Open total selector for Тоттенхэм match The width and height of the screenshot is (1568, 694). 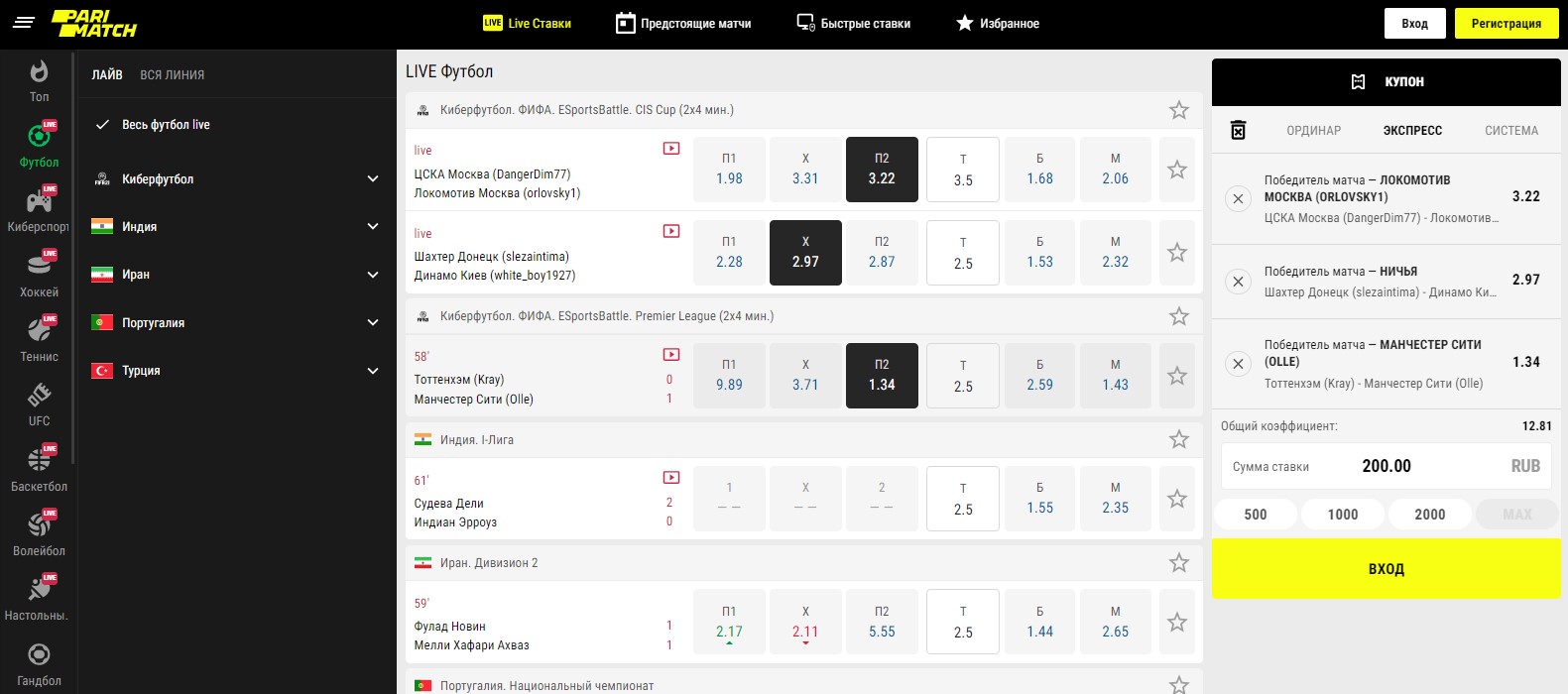963,376
